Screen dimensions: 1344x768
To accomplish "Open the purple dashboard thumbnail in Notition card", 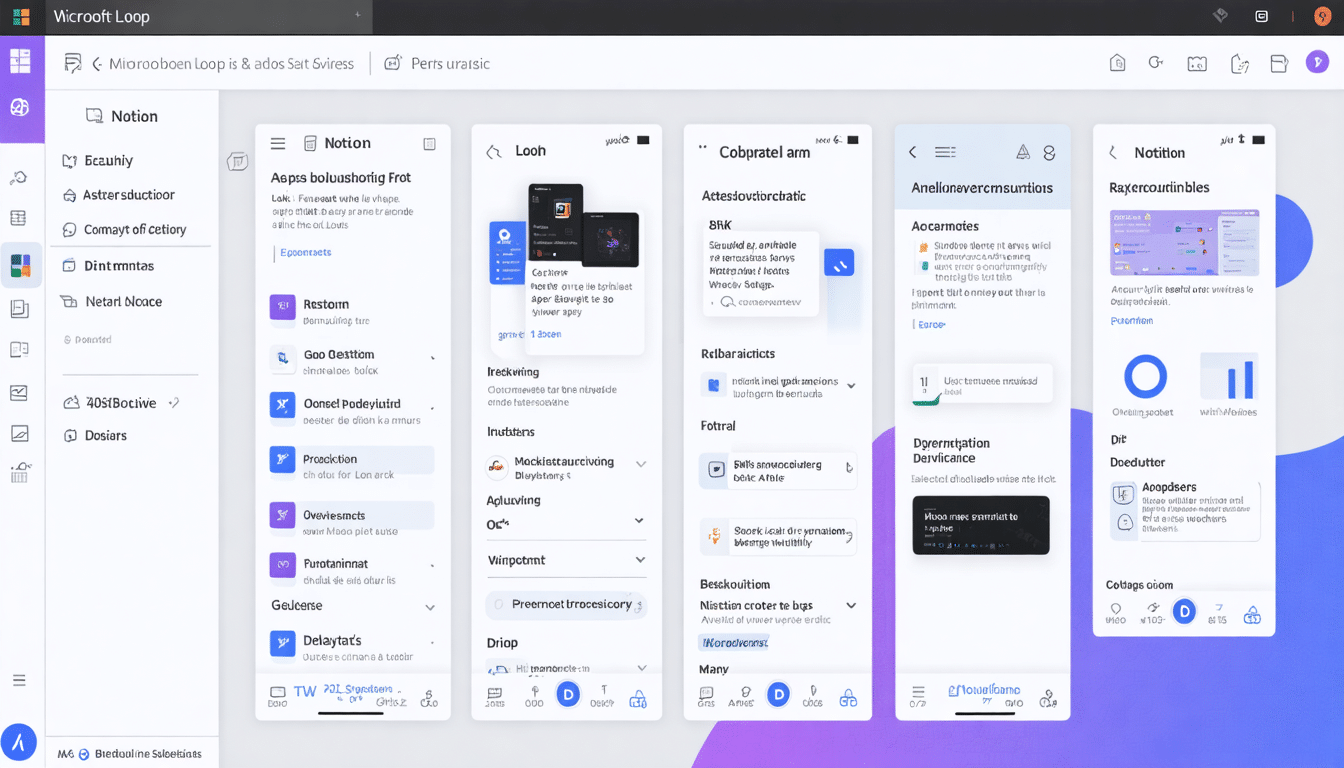I will coord(1184,243).
